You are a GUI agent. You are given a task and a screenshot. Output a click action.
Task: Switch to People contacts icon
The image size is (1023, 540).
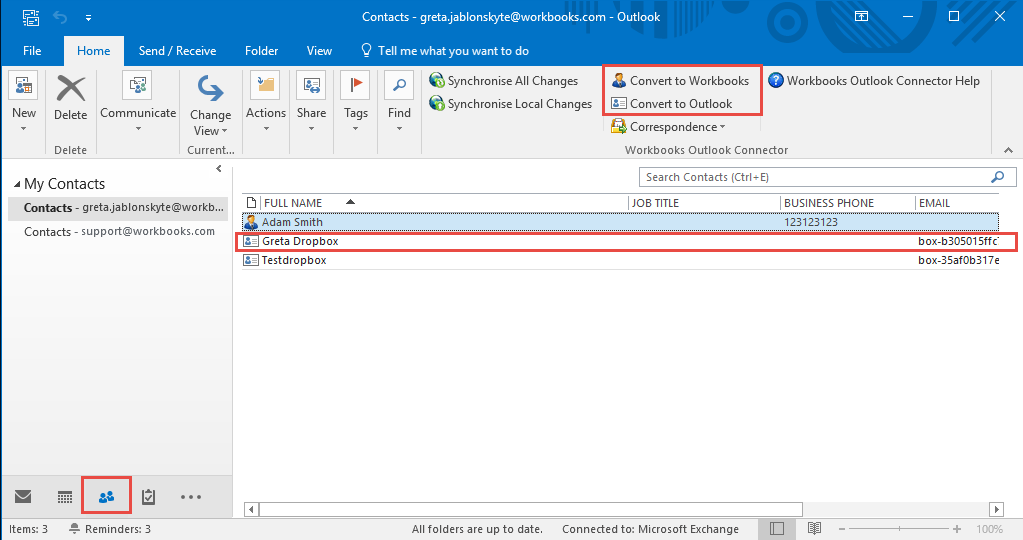(x=106, y=497)
